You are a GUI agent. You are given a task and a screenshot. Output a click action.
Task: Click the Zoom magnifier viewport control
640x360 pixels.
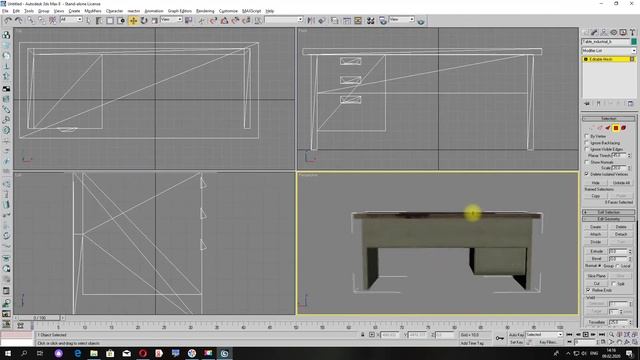[611, 334]
